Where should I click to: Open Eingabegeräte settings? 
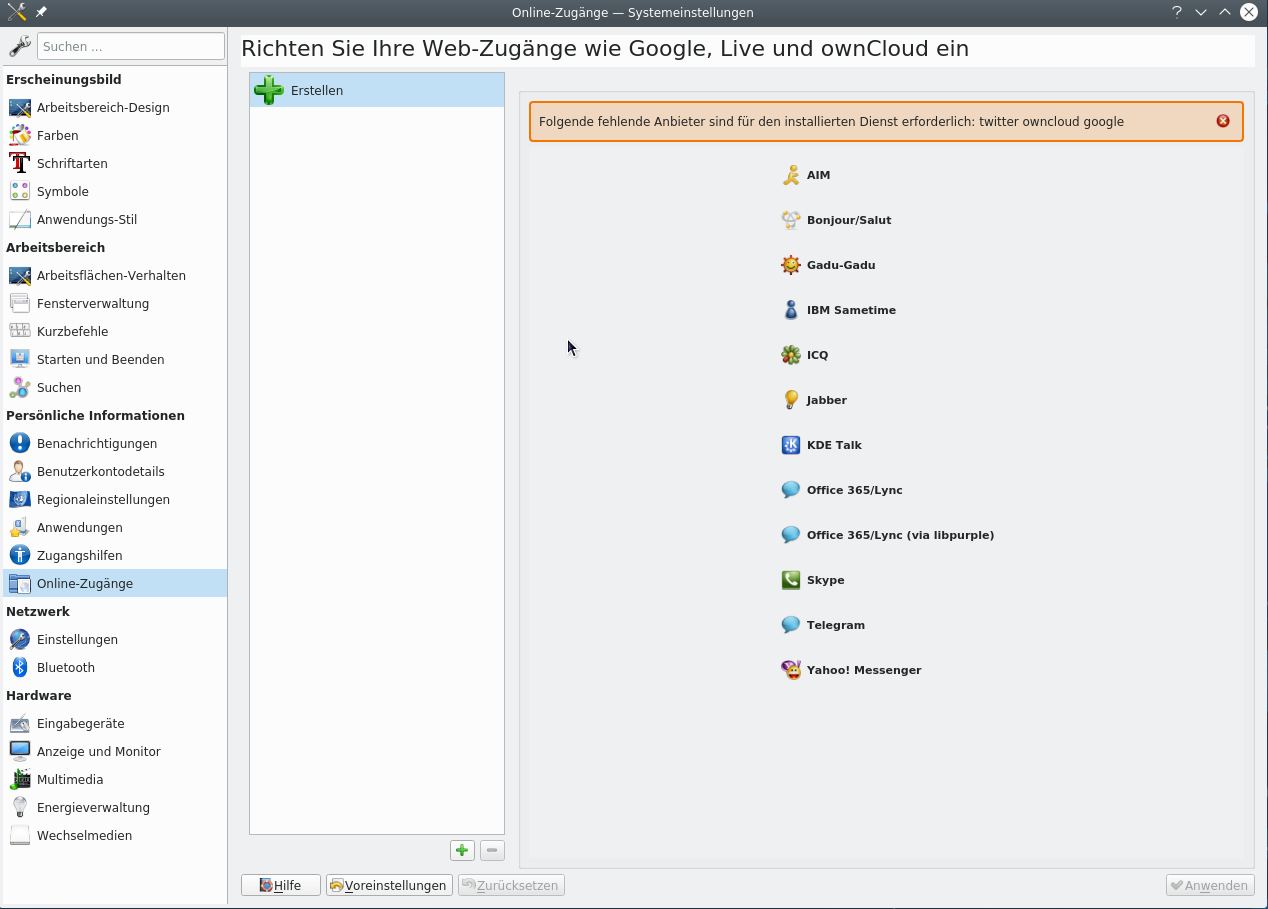point(115,723)
